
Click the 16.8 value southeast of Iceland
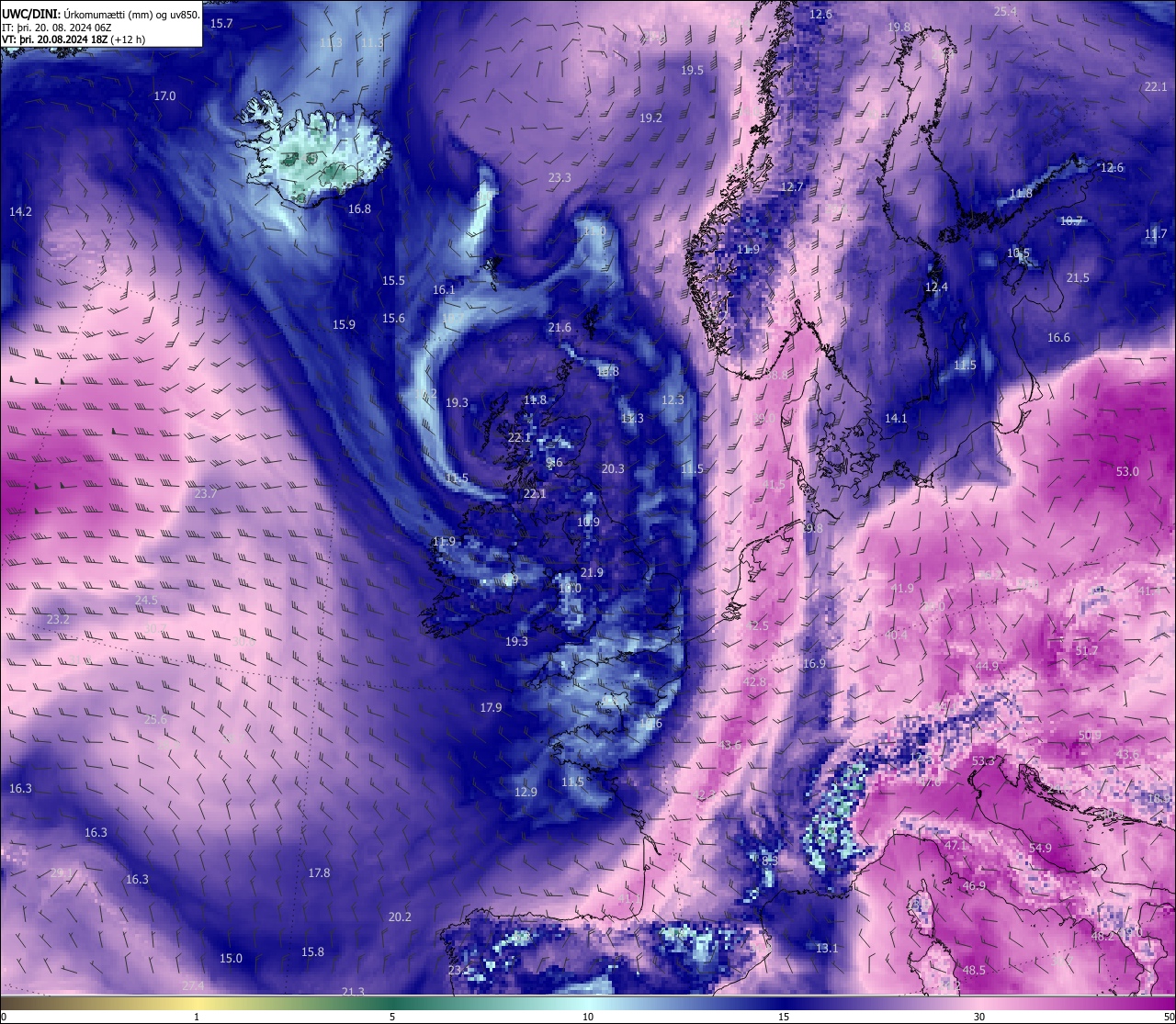pos(359,209)
